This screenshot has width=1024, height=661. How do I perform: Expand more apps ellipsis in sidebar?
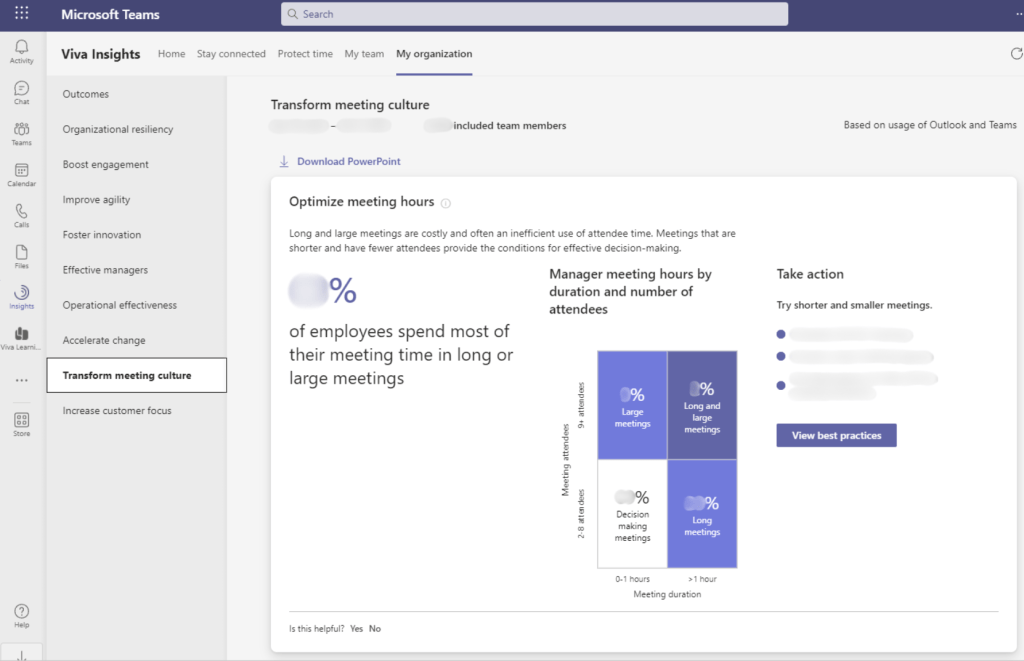pyautogui.click(x=21, y=381)
